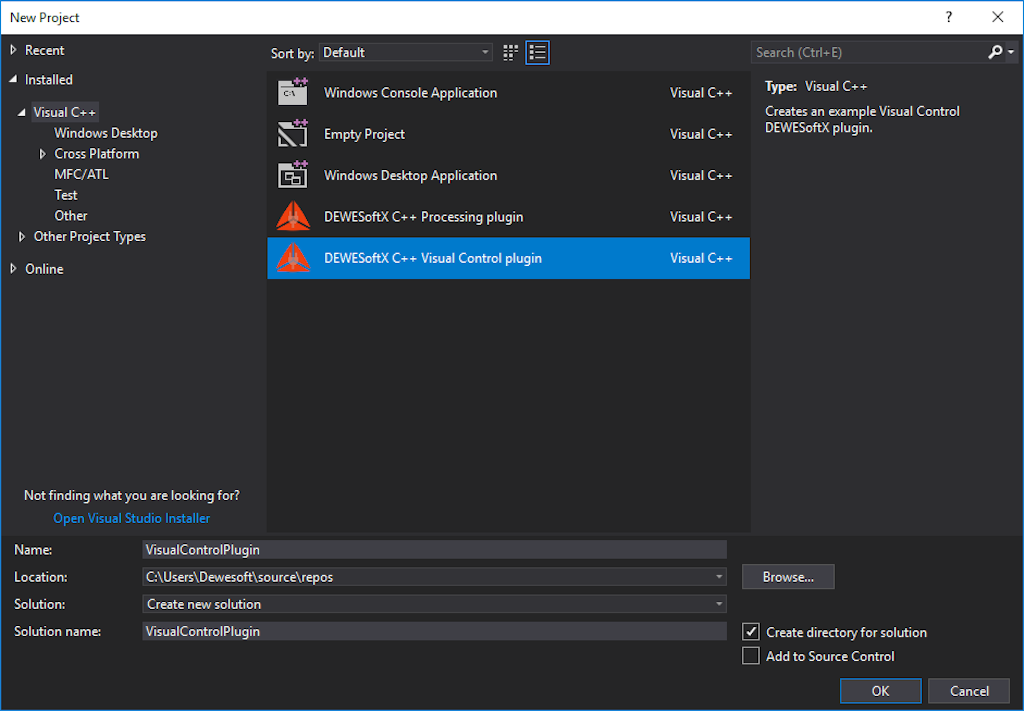Select the Test category
The image size is (1024, 711).
point(66,195)
